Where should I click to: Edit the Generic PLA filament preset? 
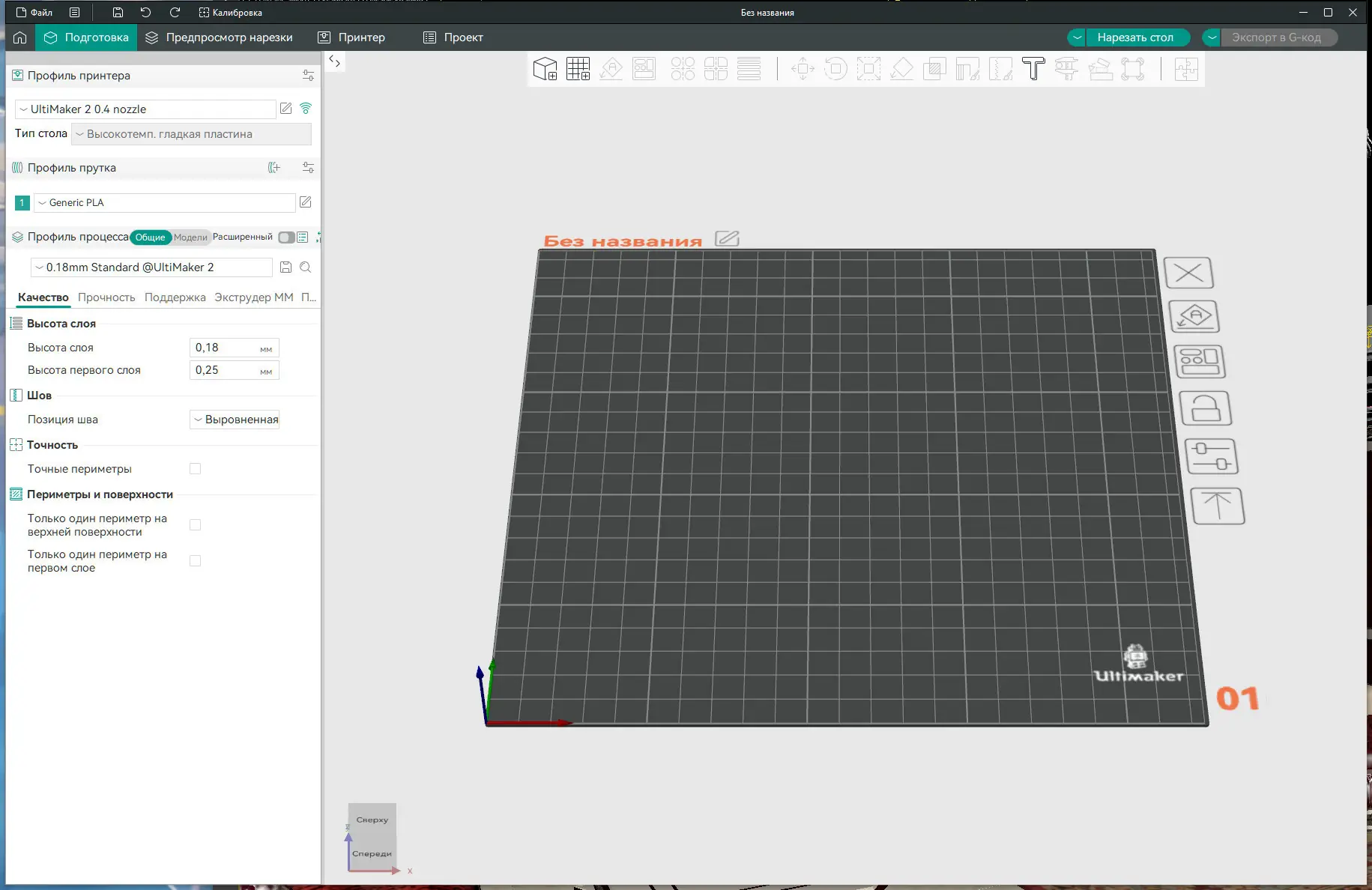(x=306, y=202)
